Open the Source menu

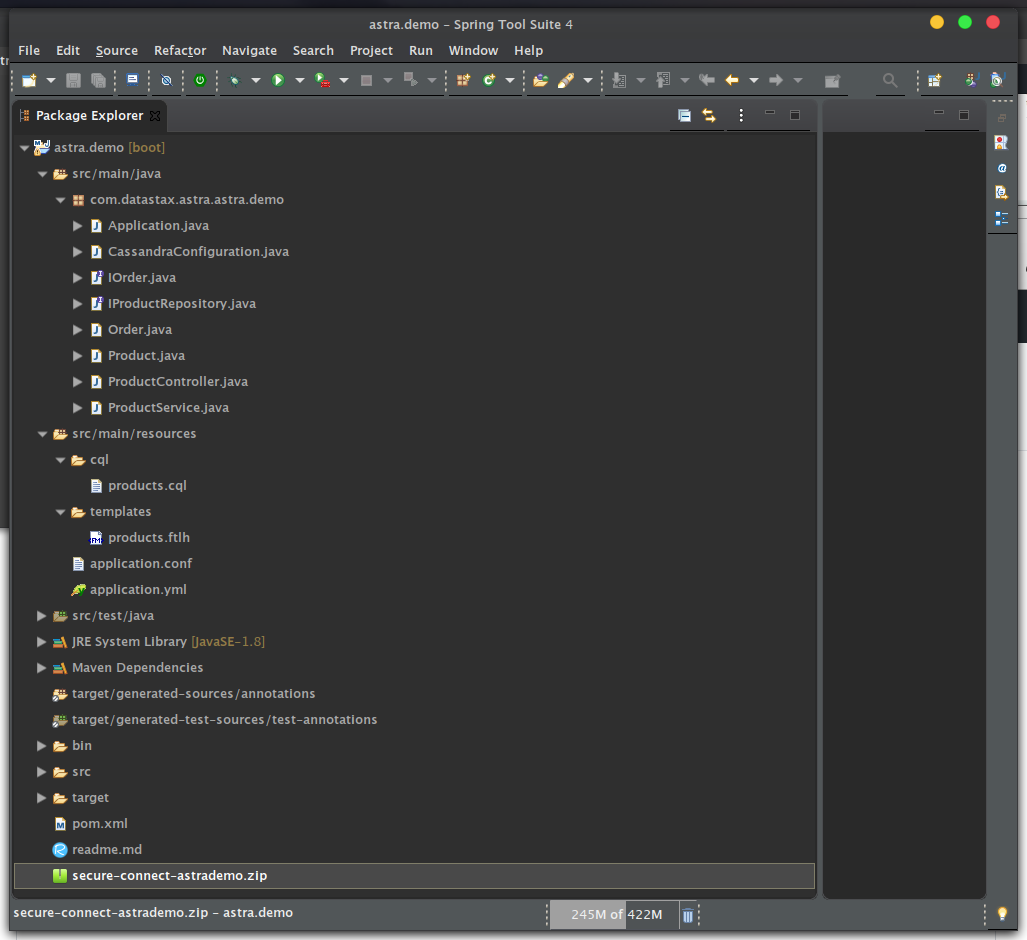tap(117, 50)
